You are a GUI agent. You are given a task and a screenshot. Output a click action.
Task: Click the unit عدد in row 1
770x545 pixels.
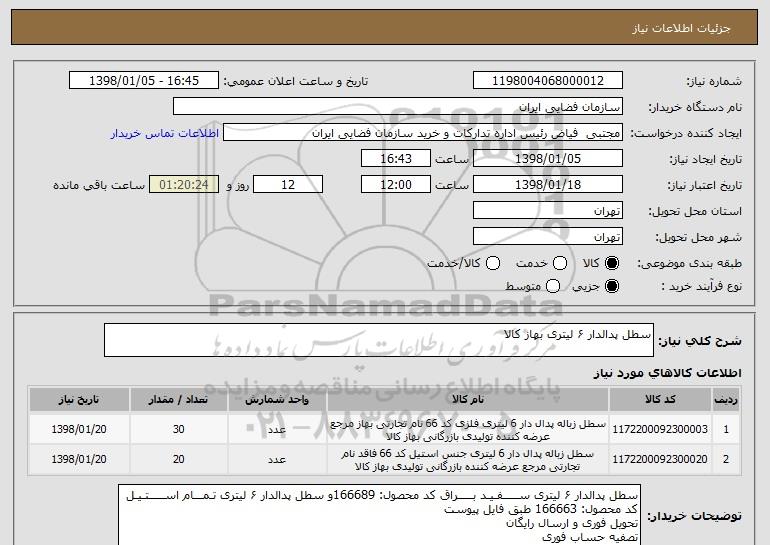277,430
